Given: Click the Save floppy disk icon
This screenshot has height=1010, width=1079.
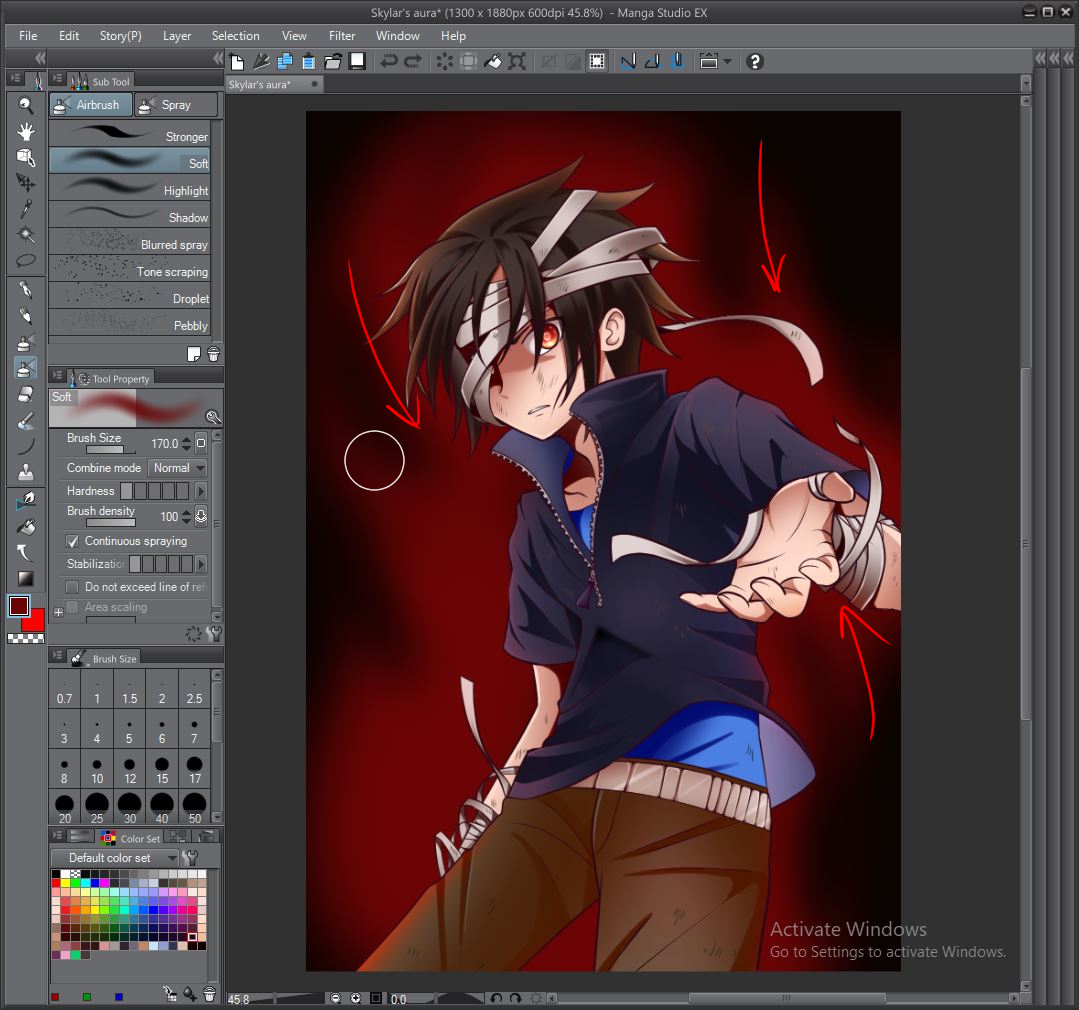Looking at the screenshot, I should [x=357, y=62].
